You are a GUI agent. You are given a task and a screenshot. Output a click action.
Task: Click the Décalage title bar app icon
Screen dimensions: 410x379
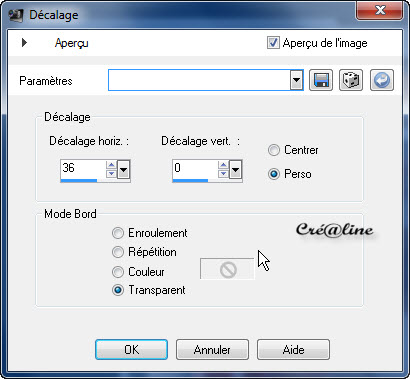click(x=16, y=15)
